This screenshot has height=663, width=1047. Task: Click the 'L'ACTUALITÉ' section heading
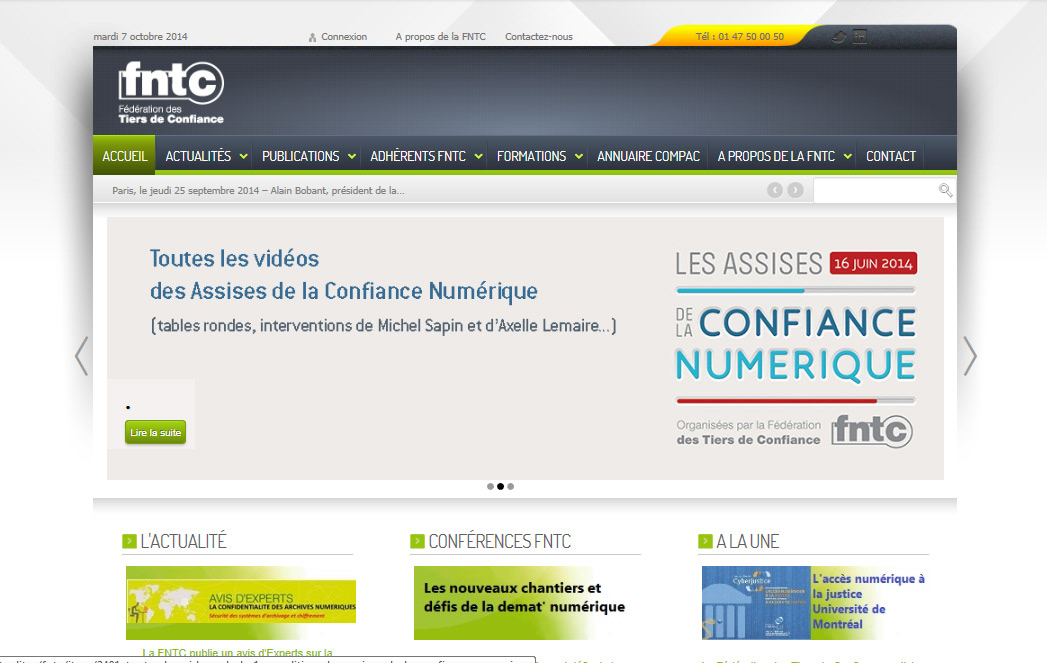point(184,541)
